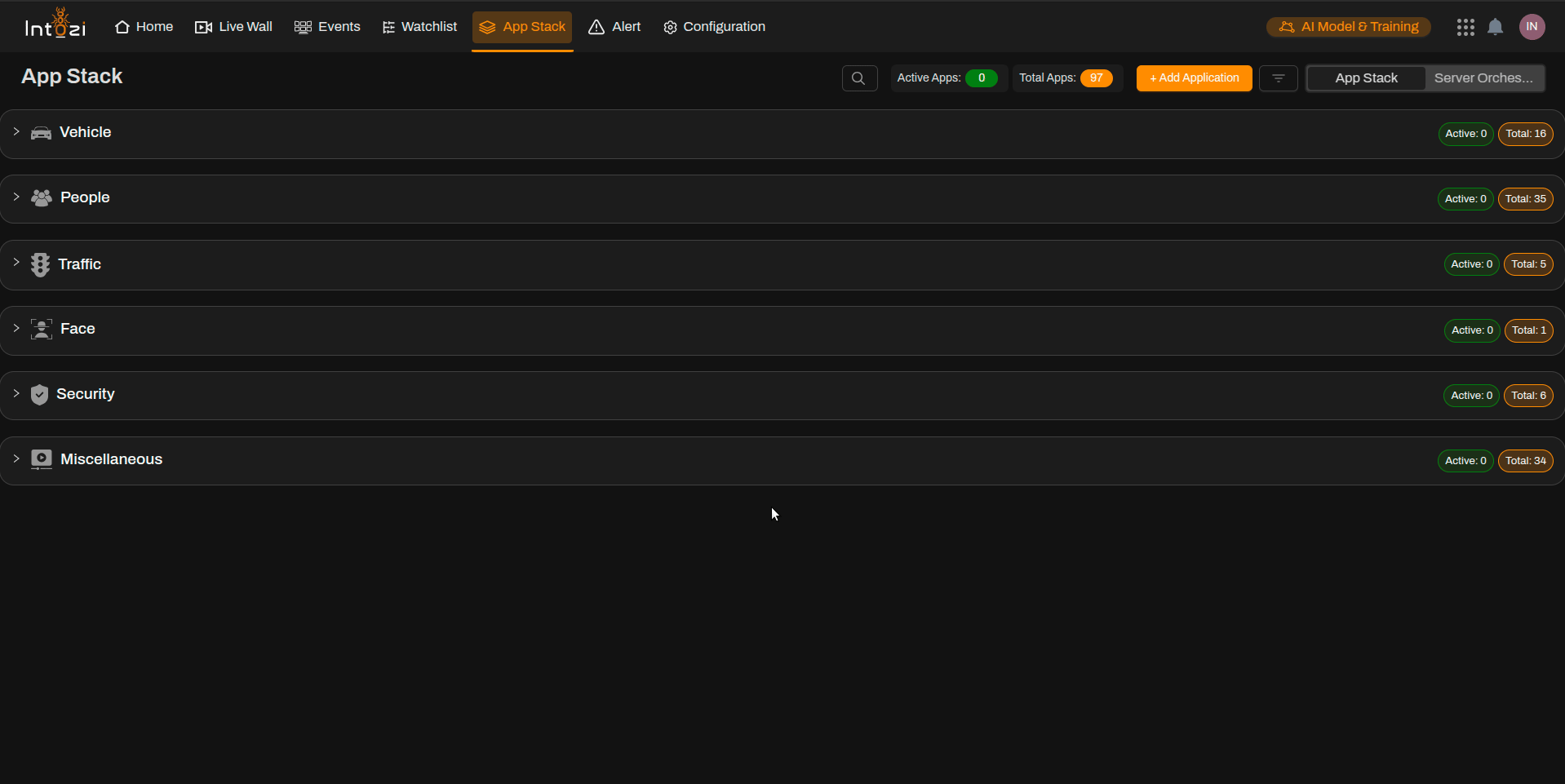Click the Traffic light icon
1565x784 pixels.
[x=40, y=264]
